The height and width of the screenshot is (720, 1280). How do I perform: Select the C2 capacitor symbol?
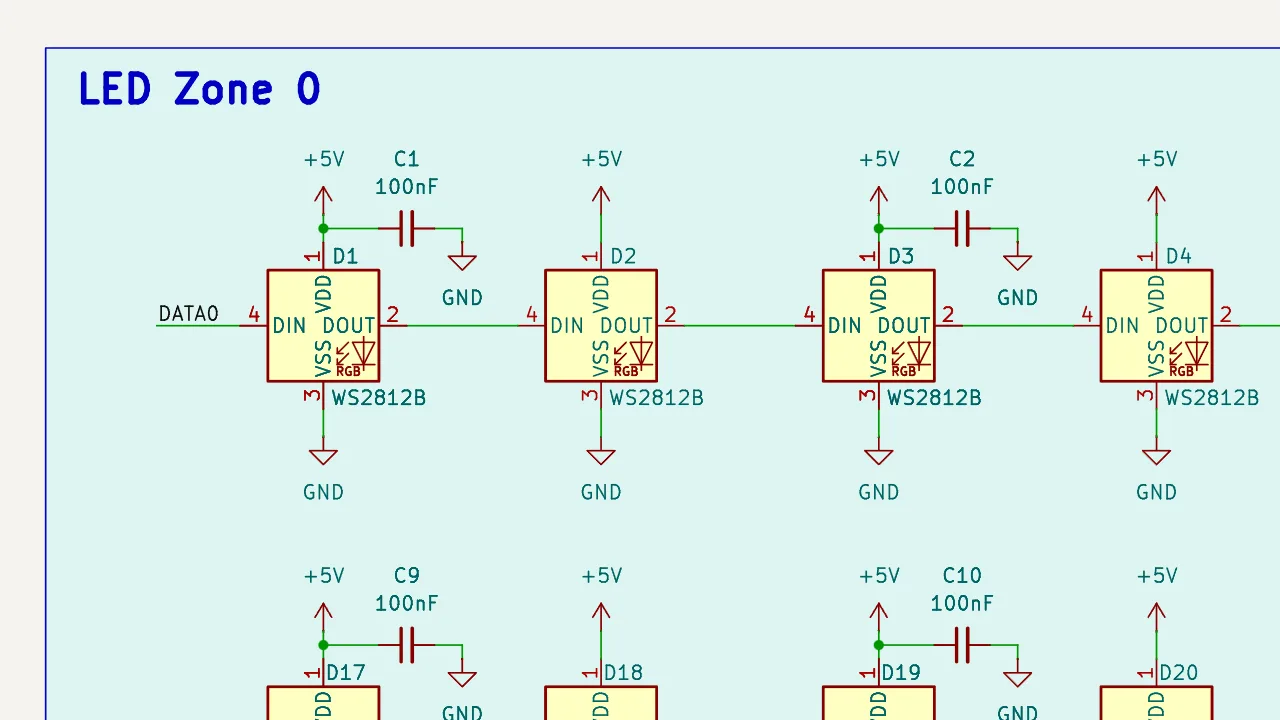pyautogui.click(x=962, y=228)
